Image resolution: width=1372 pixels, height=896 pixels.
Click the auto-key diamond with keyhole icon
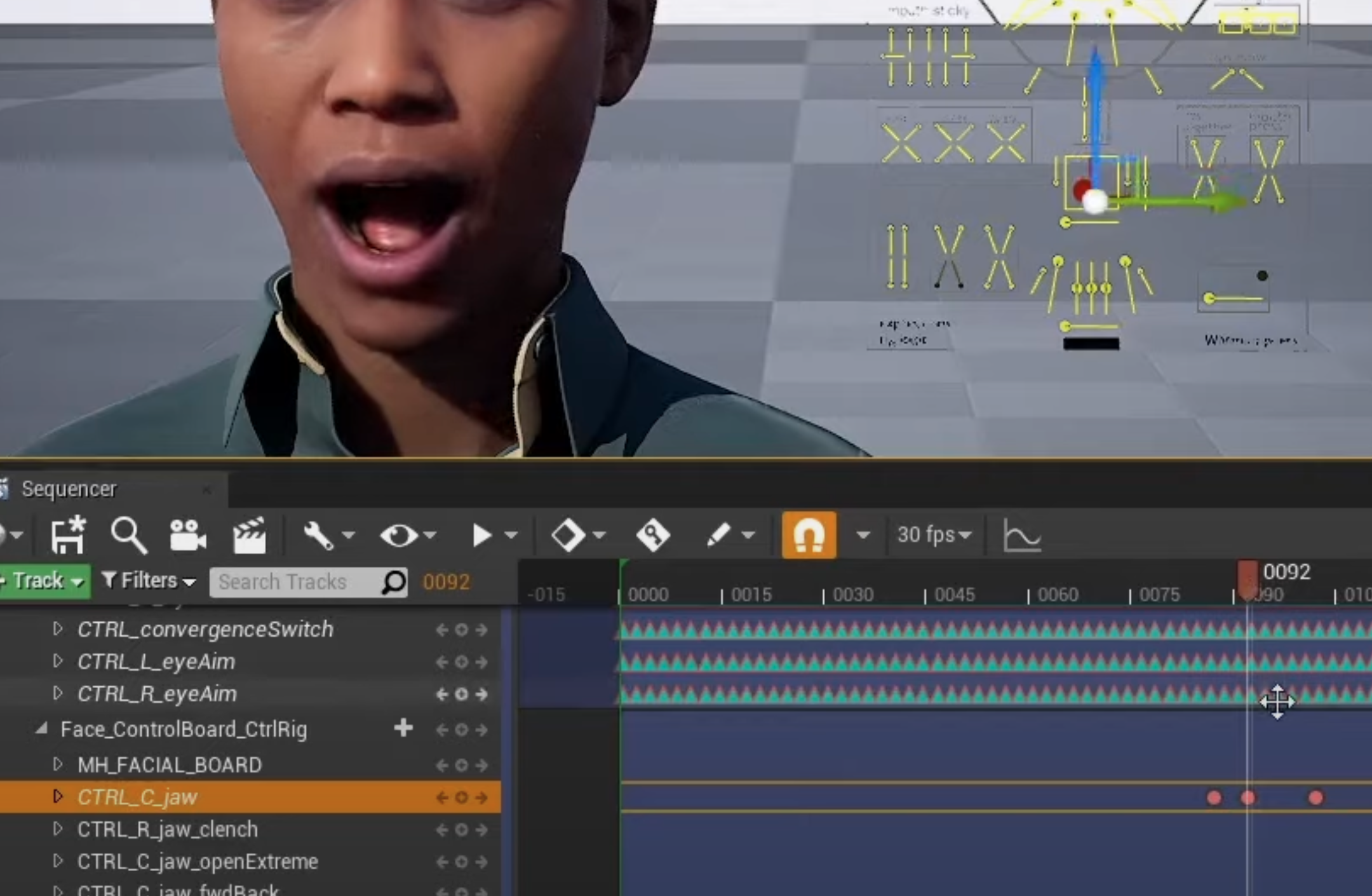point(653,536)
